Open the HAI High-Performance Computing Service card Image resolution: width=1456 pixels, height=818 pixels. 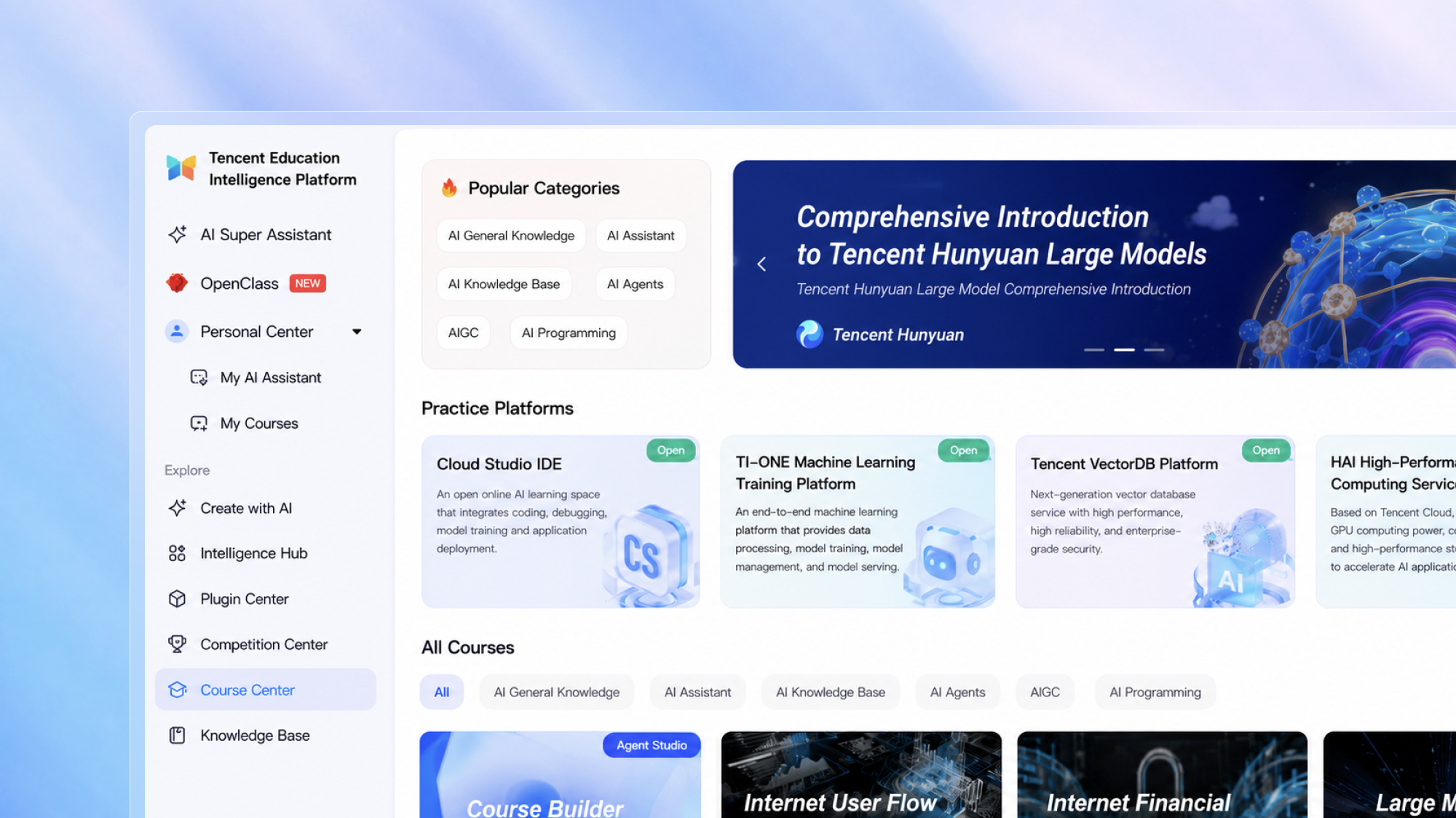click(x=1386, y=522)
